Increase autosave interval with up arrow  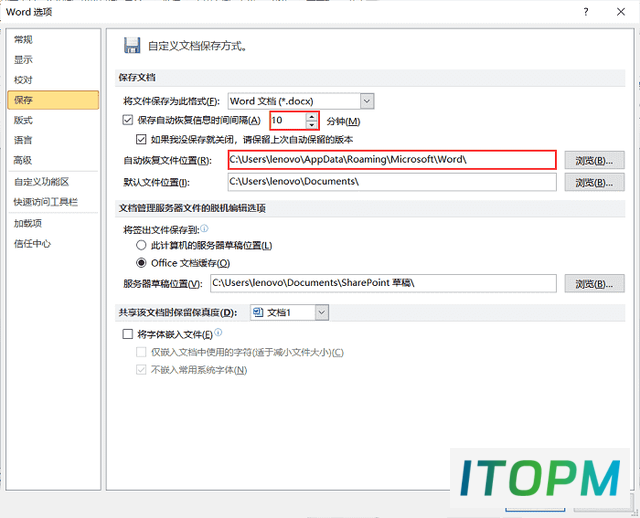[x=312, y=116]
